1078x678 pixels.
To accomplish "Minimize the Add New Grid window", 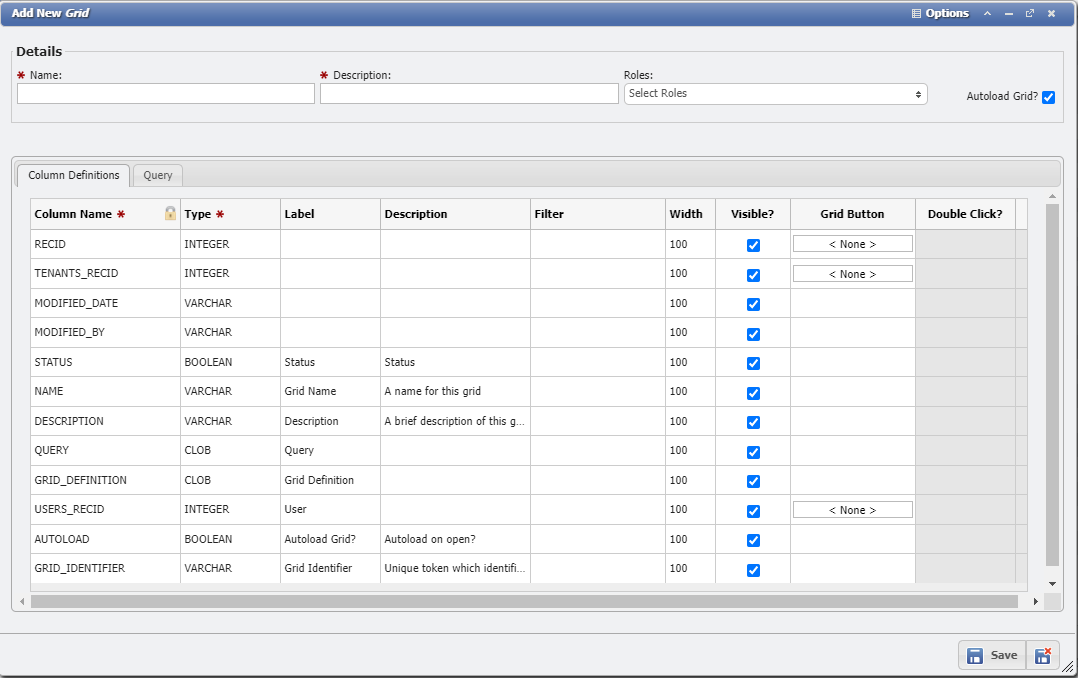I will [x=1009, y=14].
